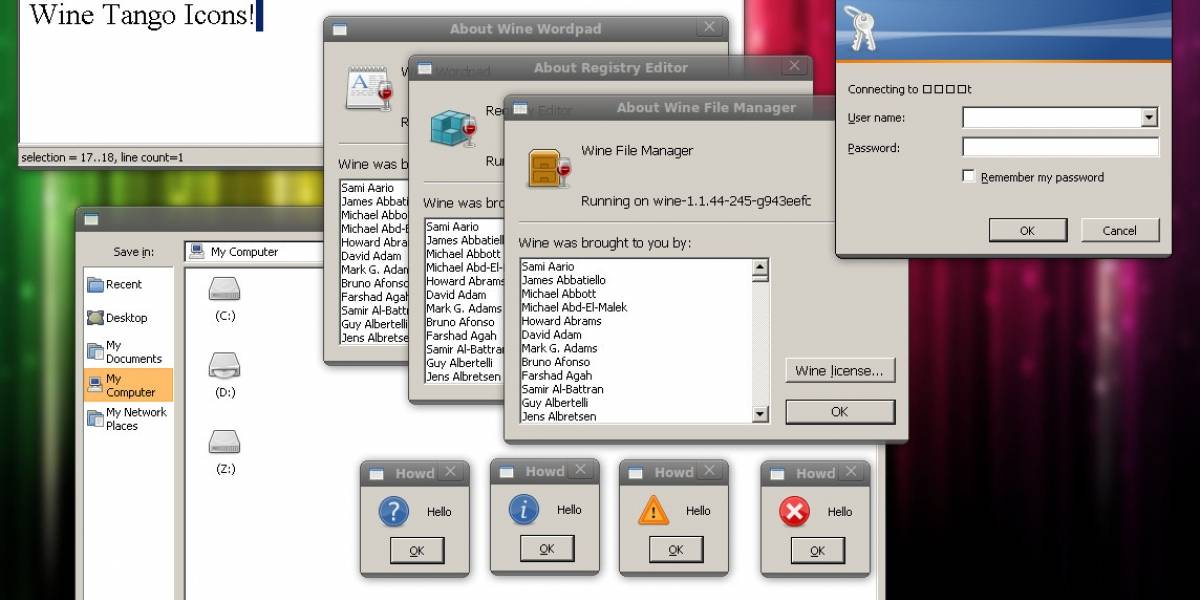This screenshot has width=1200, height=600.
Task: Open the D: drive icon
Action: (x=225, y=365)
